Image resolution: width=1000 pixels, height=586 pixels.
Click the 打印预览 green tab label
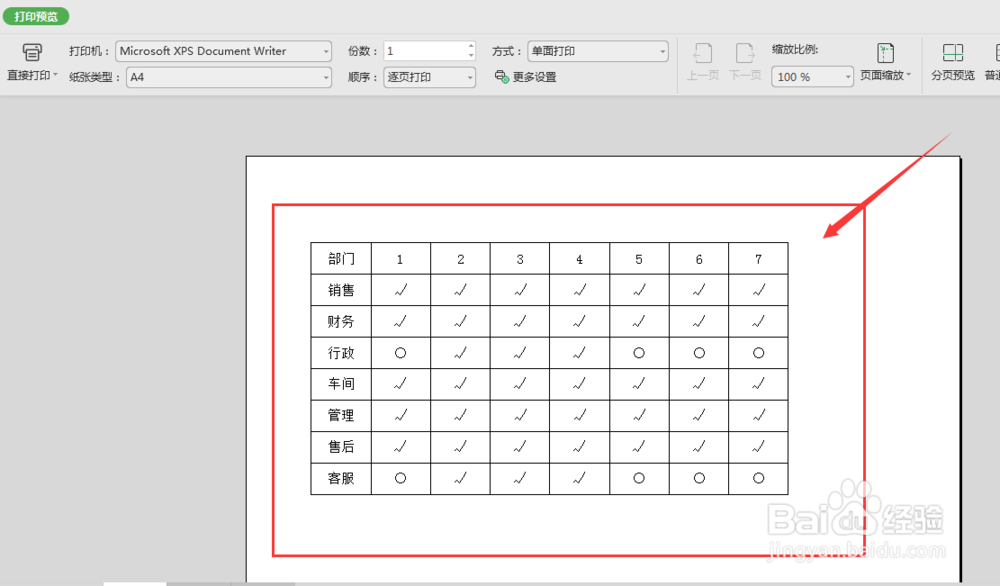click(36, 17)
